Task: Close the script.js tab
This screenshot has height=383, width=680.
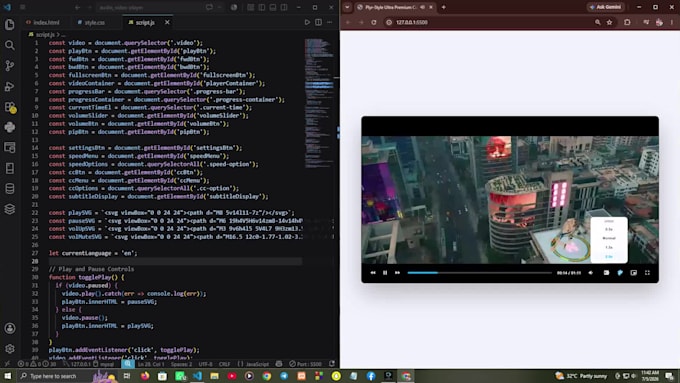Action: [x=167, y=23]
